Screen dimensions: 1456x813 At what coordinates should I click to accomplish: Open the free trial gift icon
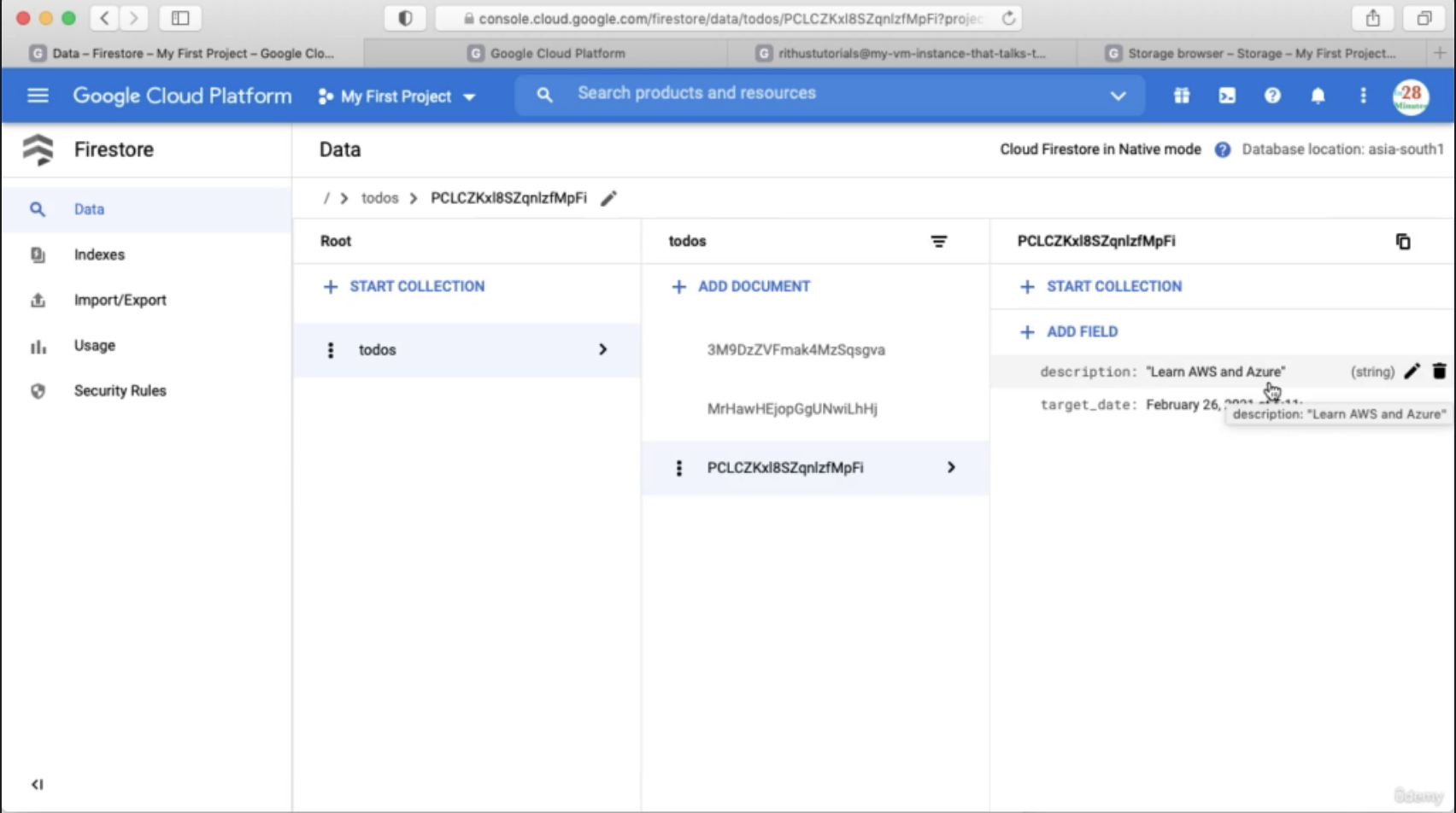point(1182,96)
